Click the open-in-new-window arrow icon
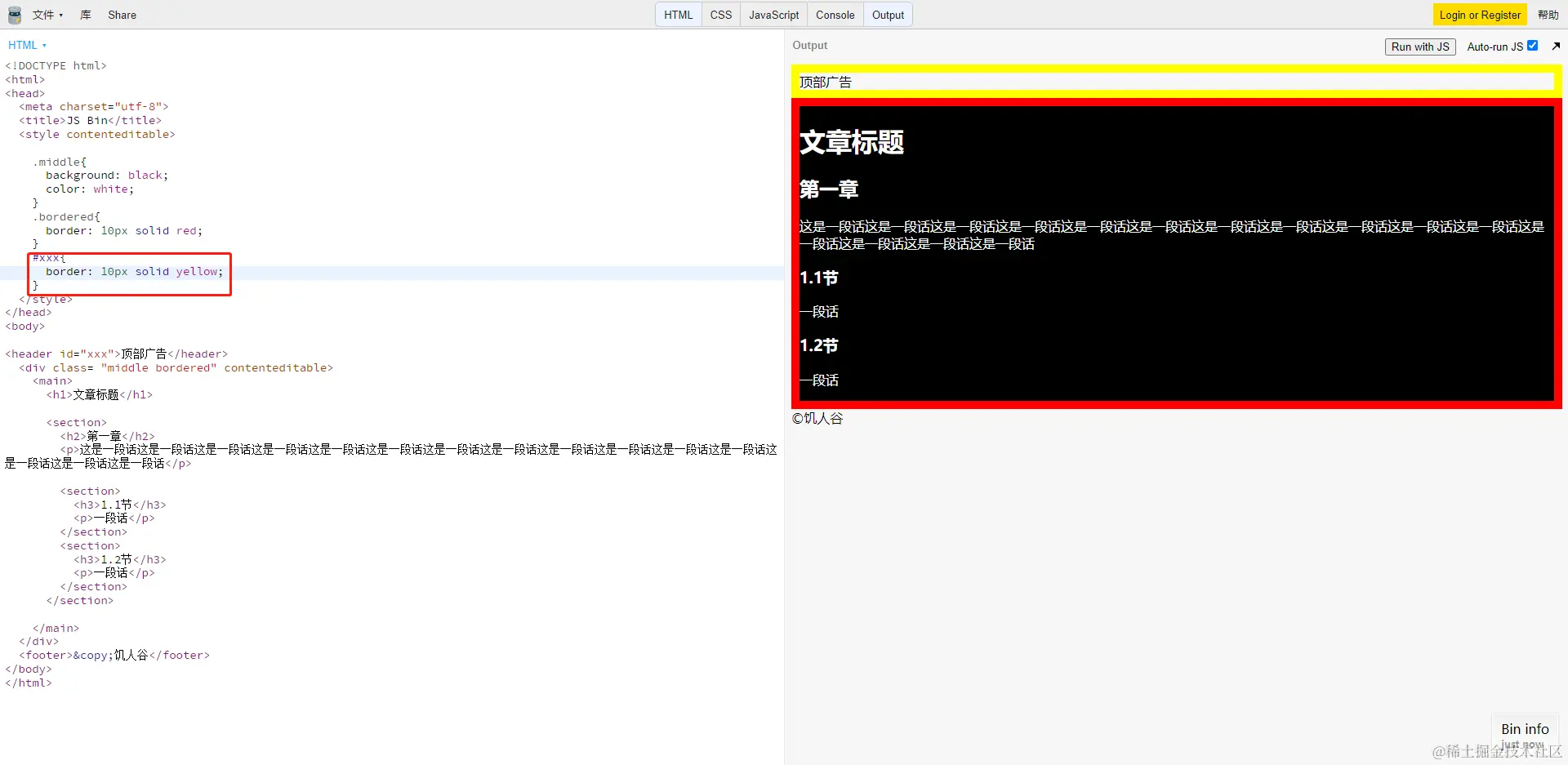This screenshot has width=1568, height=765. click(x=1557, y=46)
